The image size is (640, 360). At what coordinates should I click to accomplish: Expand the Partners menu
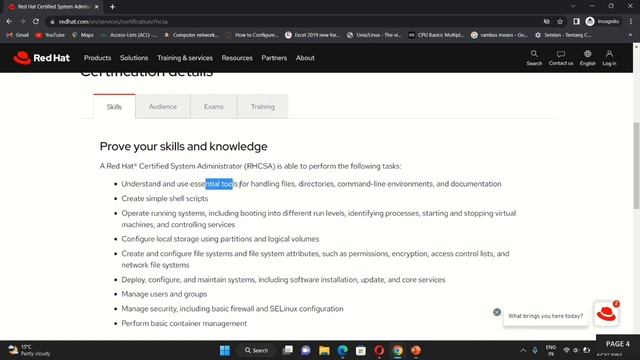(274, 58)
